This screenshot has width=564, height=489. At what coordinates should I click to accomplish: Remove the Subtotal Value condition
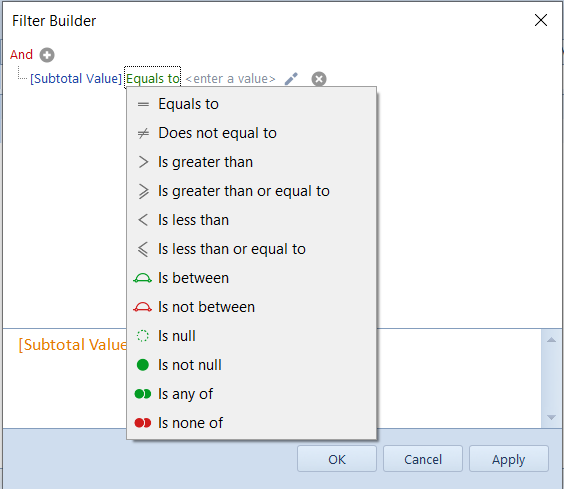pos(319,79)
